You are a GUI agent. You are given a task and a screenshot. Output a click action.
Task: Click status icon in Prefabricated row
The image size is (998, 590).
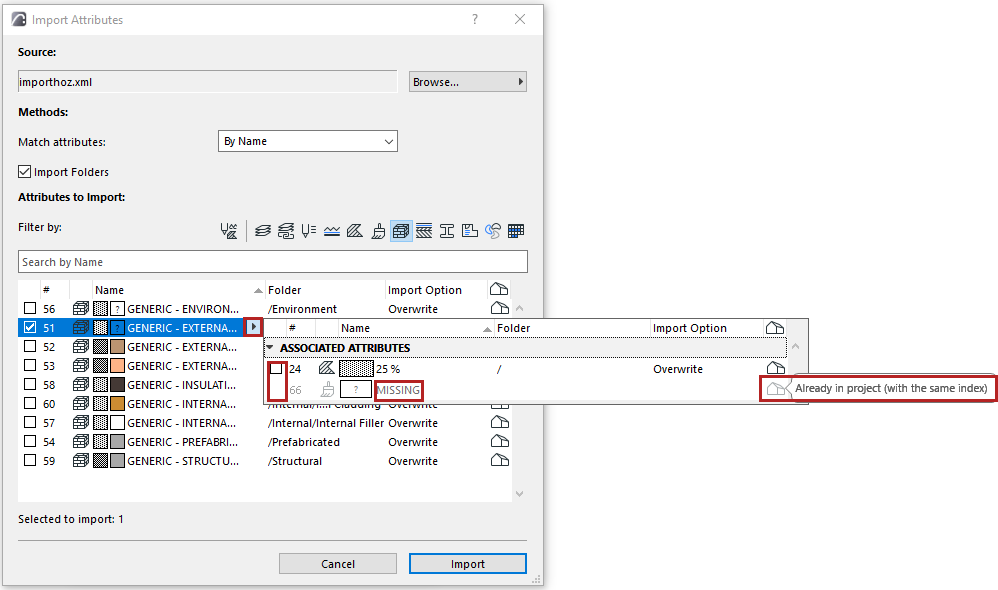[x=500, y=442]
